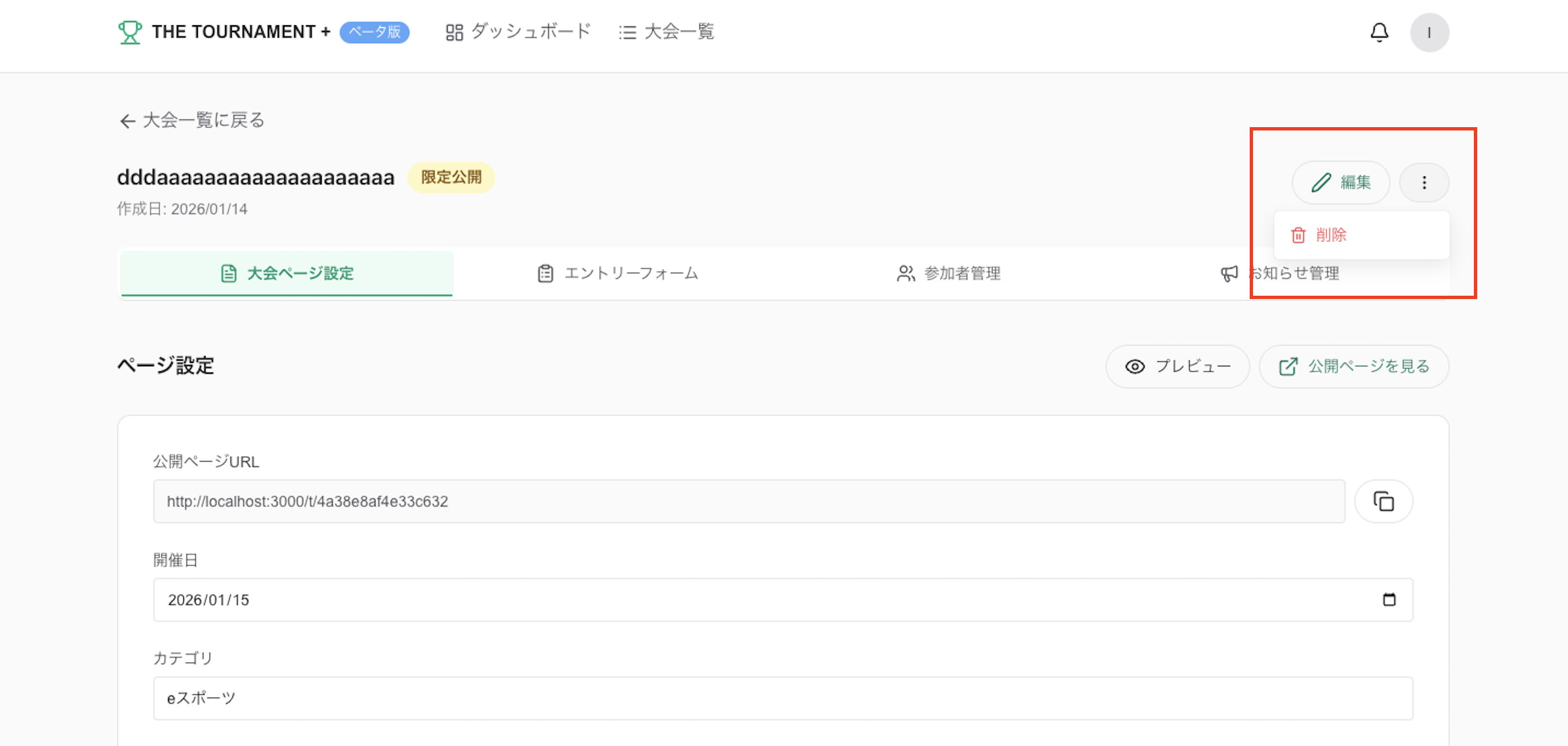Click the カテゴリ input field
This screenshot has height=746, width=1568.
[782, 698]
